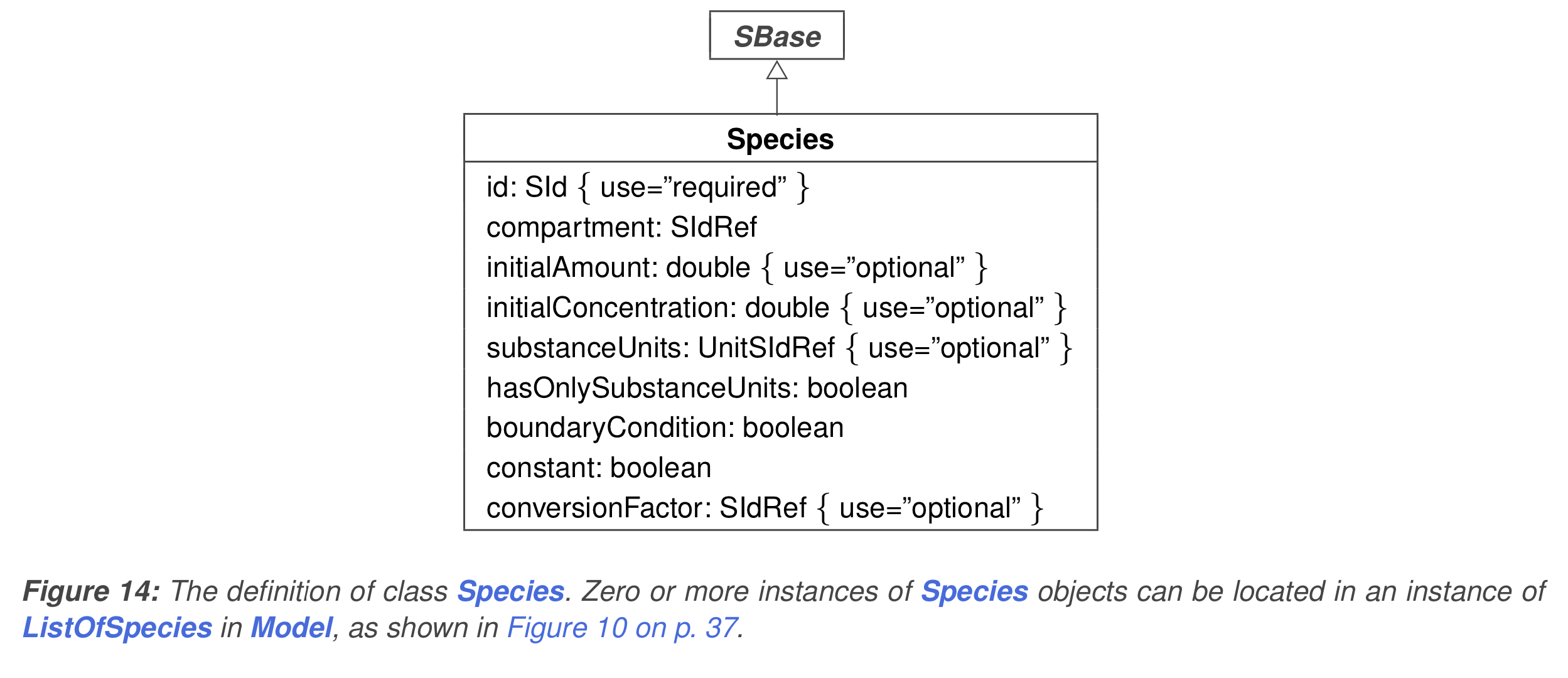This screenshot has width=1568, height=678.
Task: Select the "compartment: SIdRef" attribute
Action: click(x=621, y=227)
